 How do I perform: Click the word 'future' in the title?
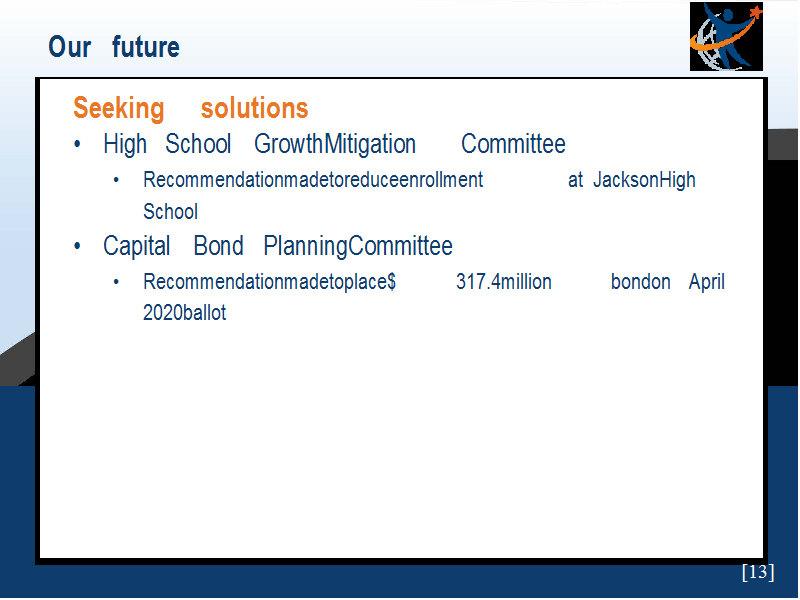click(x=146, y=47)
